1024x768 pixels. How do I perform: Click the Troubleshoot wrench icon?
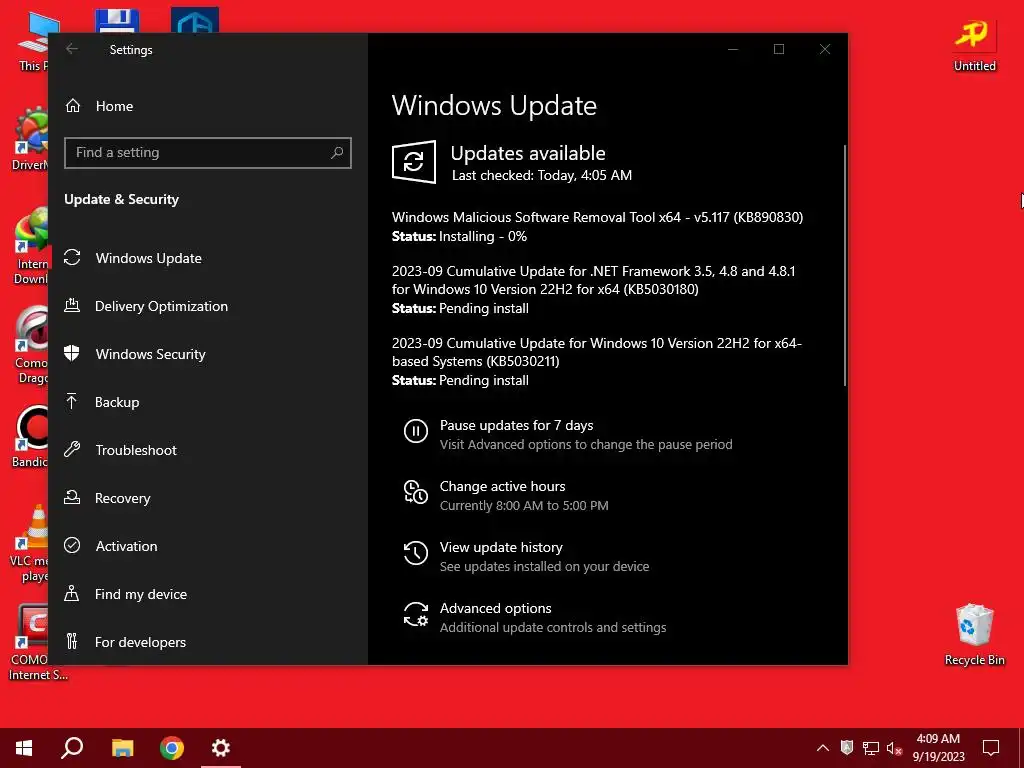pyautogui.click(x=72, y=449)
